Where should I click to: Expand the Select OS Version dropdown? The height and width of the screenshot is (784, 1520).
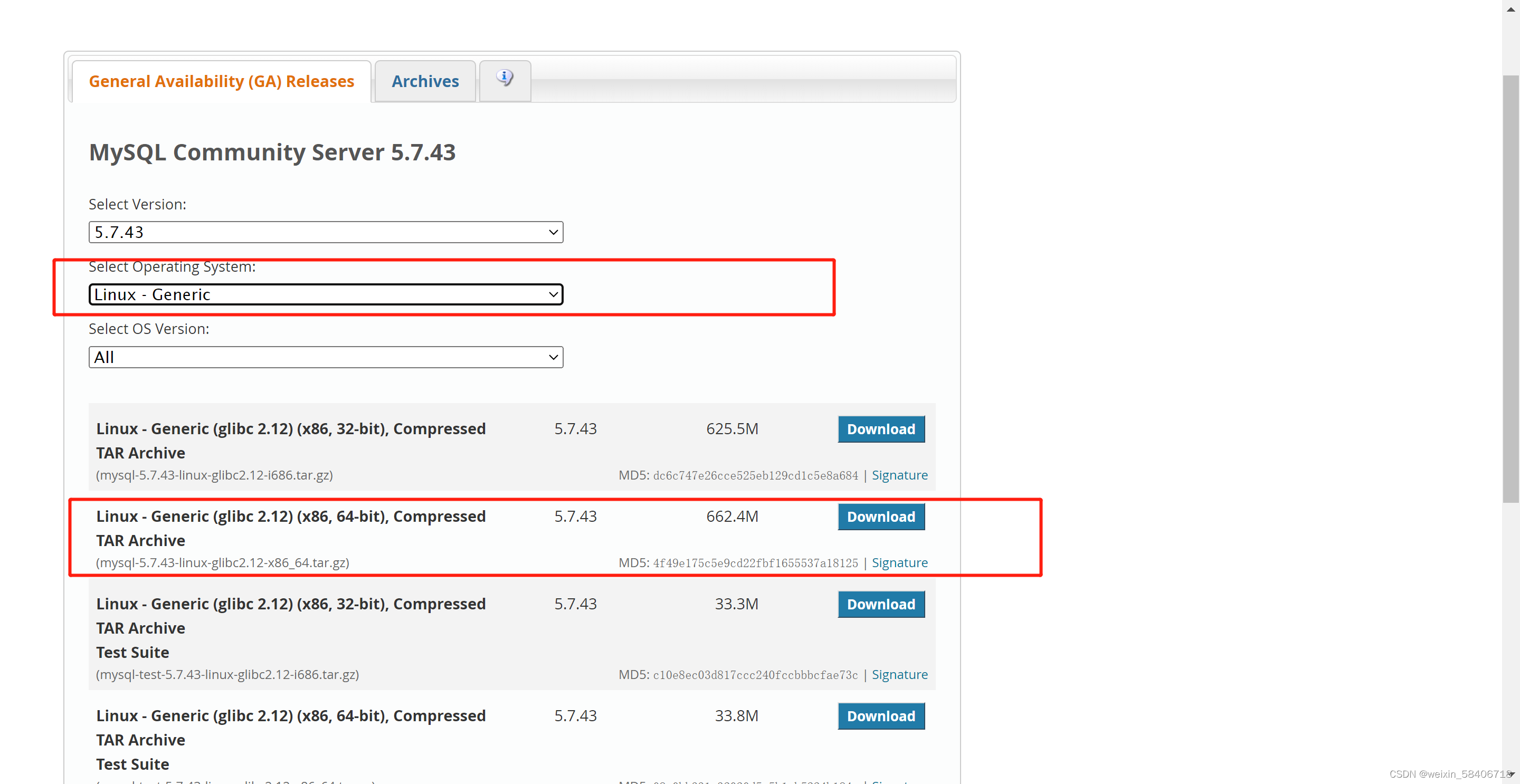326,357
